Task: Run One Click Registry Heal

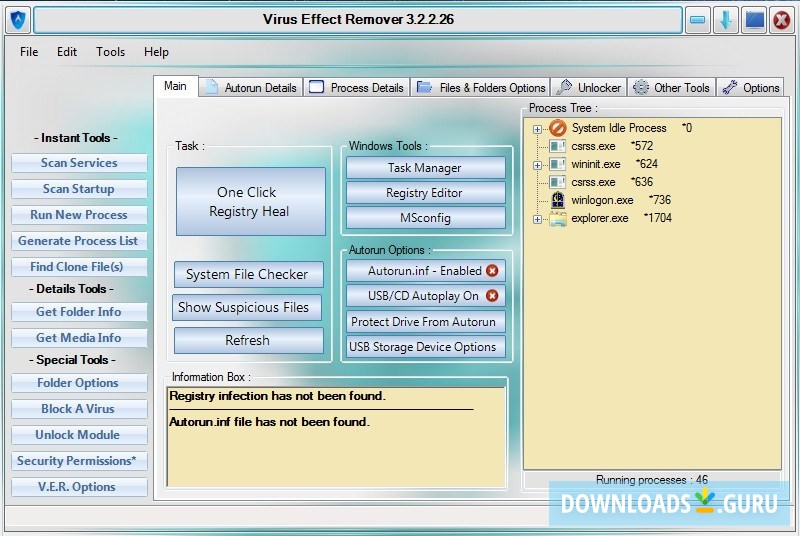Action: tap(251, 202)
